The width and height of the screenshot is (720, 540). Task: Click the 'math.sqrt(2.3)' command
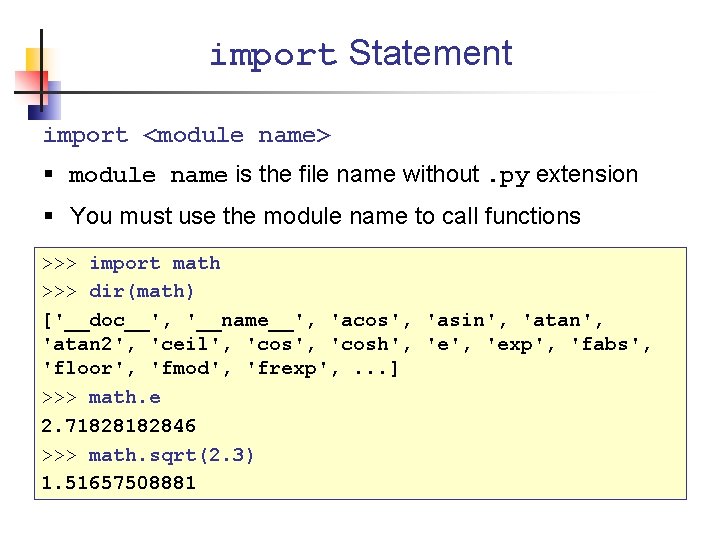tap(171, 456)
